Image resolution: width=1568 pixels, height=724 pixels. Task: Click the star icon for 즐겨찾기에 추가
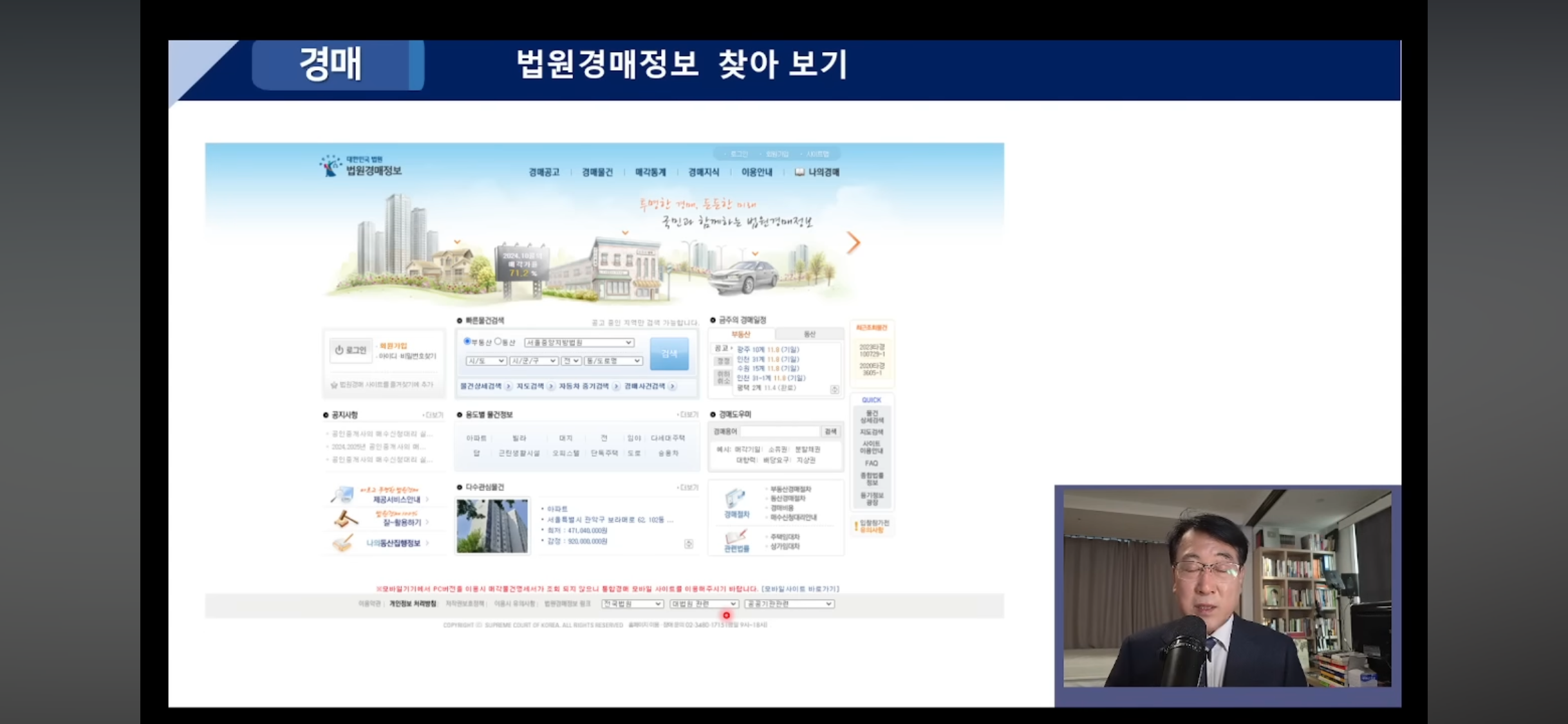point(334,385)
